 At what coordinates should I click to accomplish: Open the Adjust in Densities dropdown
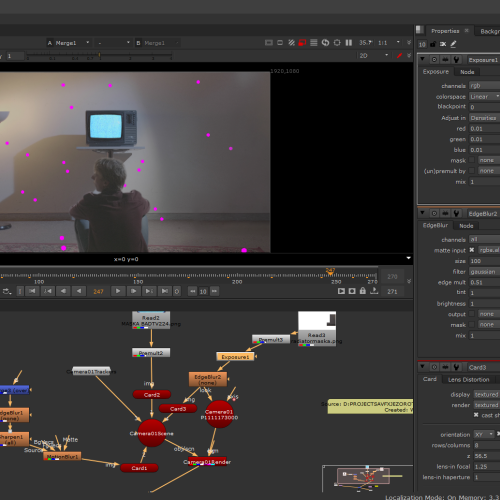[484, 118]
